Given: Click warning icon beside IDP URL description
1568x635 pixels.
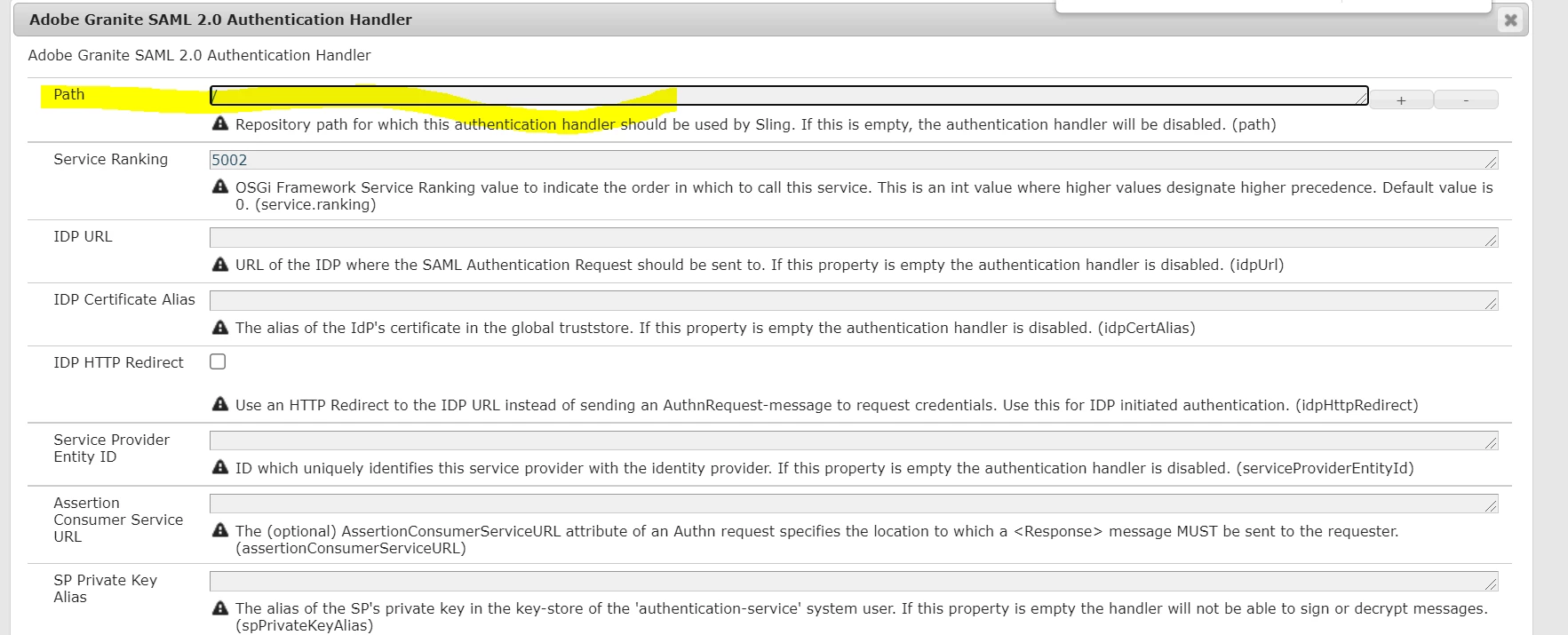Looking at the screenshot, I should (220, 264).
